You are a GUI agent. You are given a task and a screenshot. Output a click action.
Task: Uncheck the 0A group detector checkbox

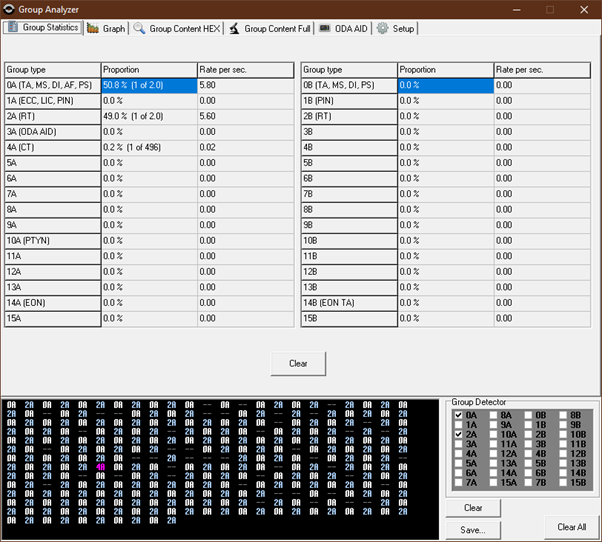point(459,415)
